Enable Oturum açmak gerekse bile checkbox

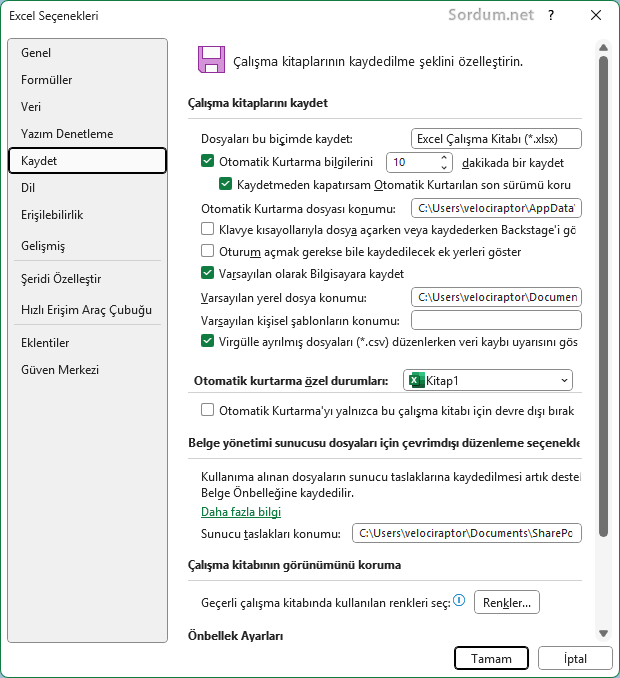tap(208, 251)
